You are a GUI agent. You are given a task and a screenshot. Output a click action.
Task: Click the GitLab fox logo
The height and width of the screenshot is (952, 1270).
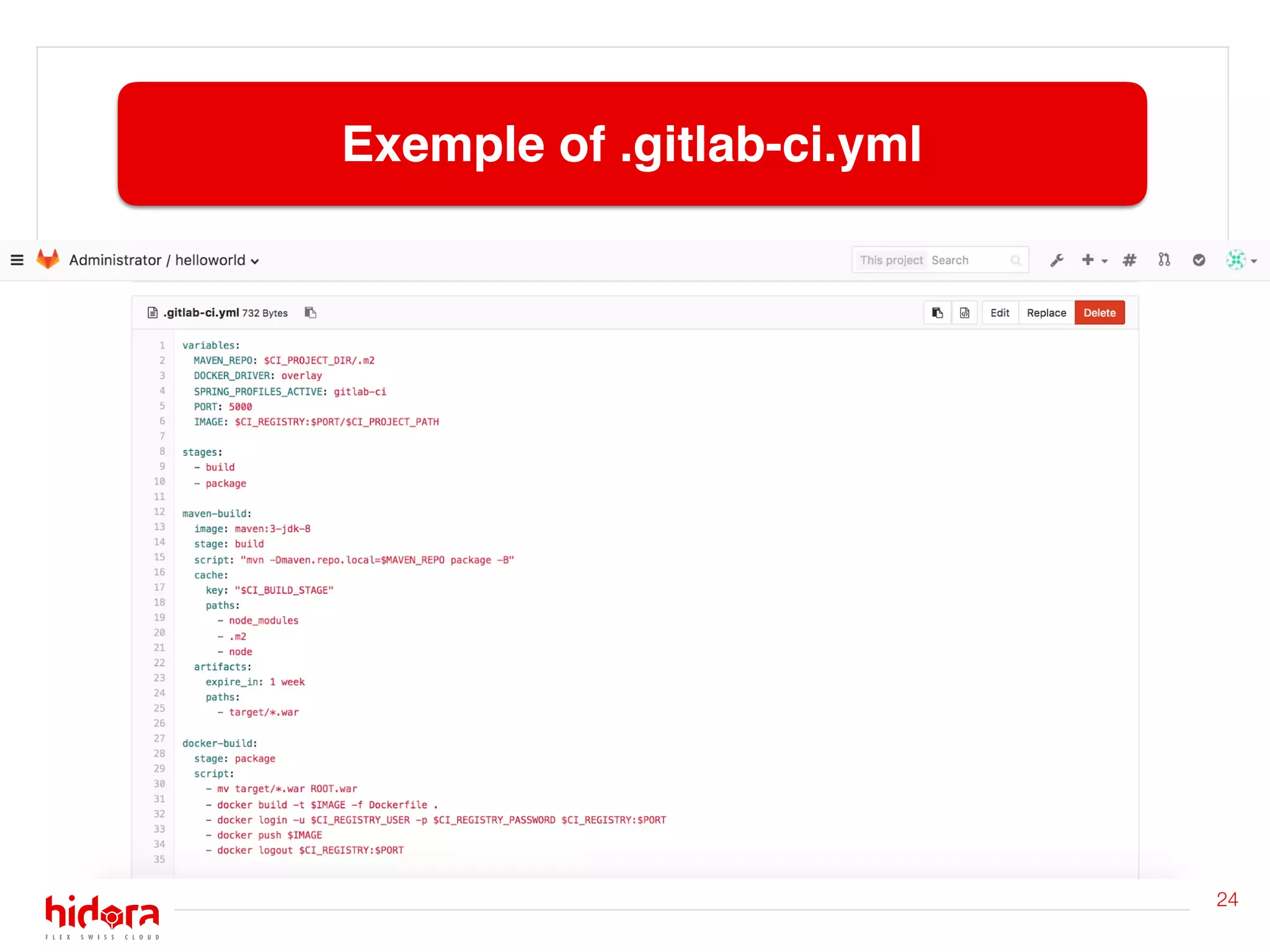(48, 260)
